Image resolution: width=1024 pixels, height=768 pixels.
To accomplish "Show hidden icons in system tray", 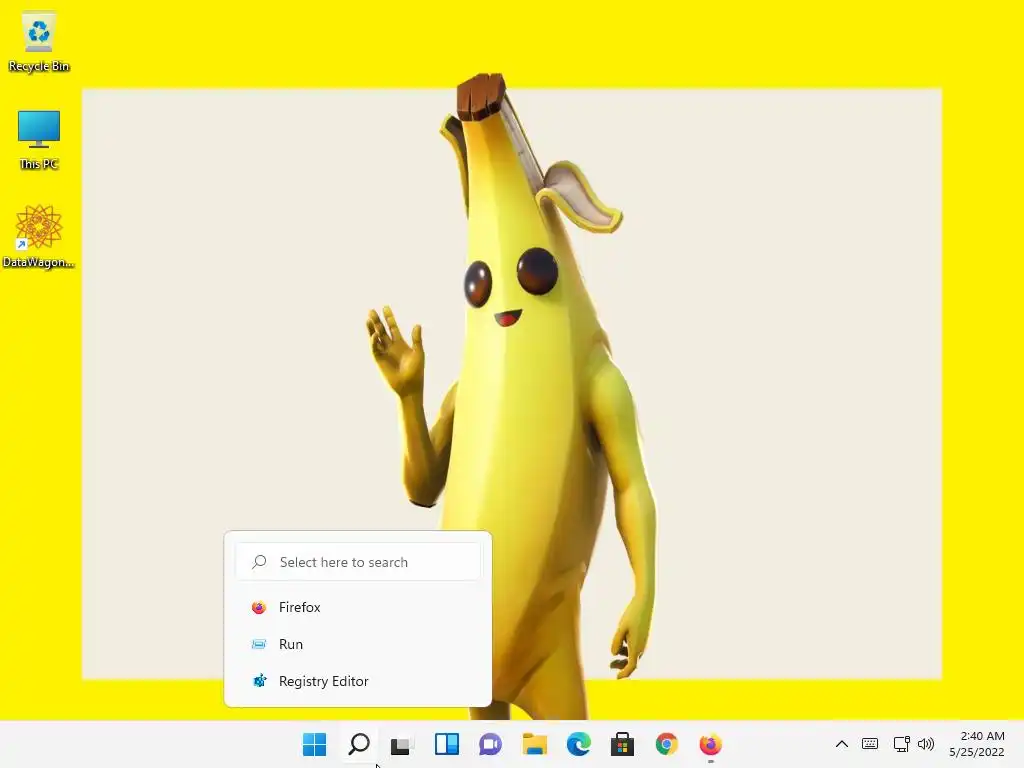I will (842, 744).
